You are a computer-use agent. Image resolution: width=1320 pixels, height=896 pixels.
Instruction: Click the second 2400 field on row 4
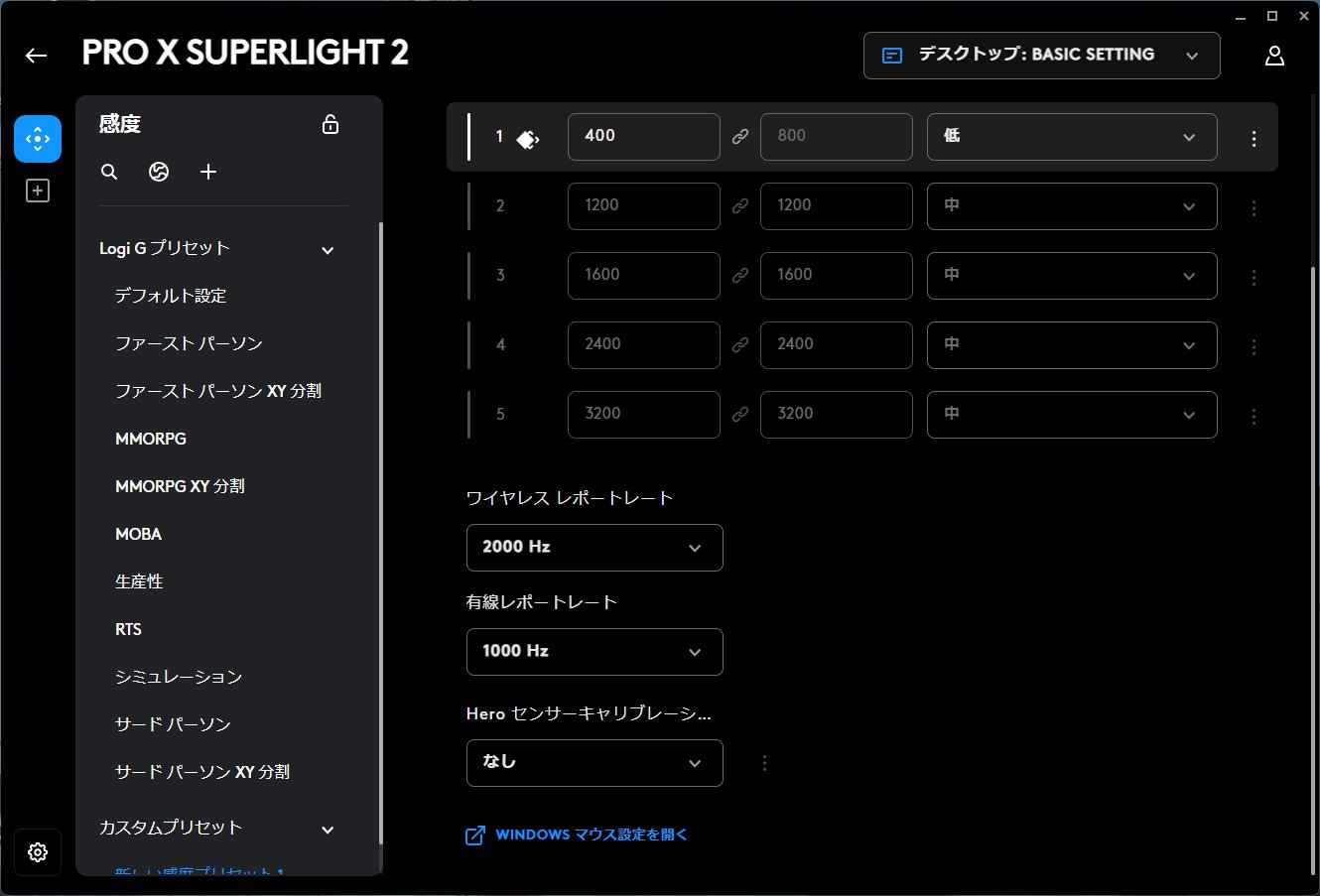tap(837, 345)
